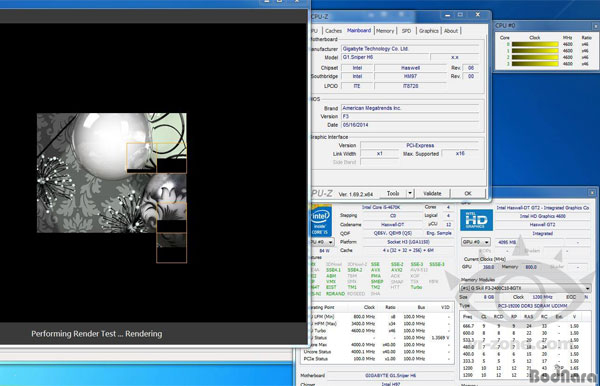The height and width of the screenshot is (386, 600).
Task: Click OK to dismiss CPU-Z
Action: (468, 194)
